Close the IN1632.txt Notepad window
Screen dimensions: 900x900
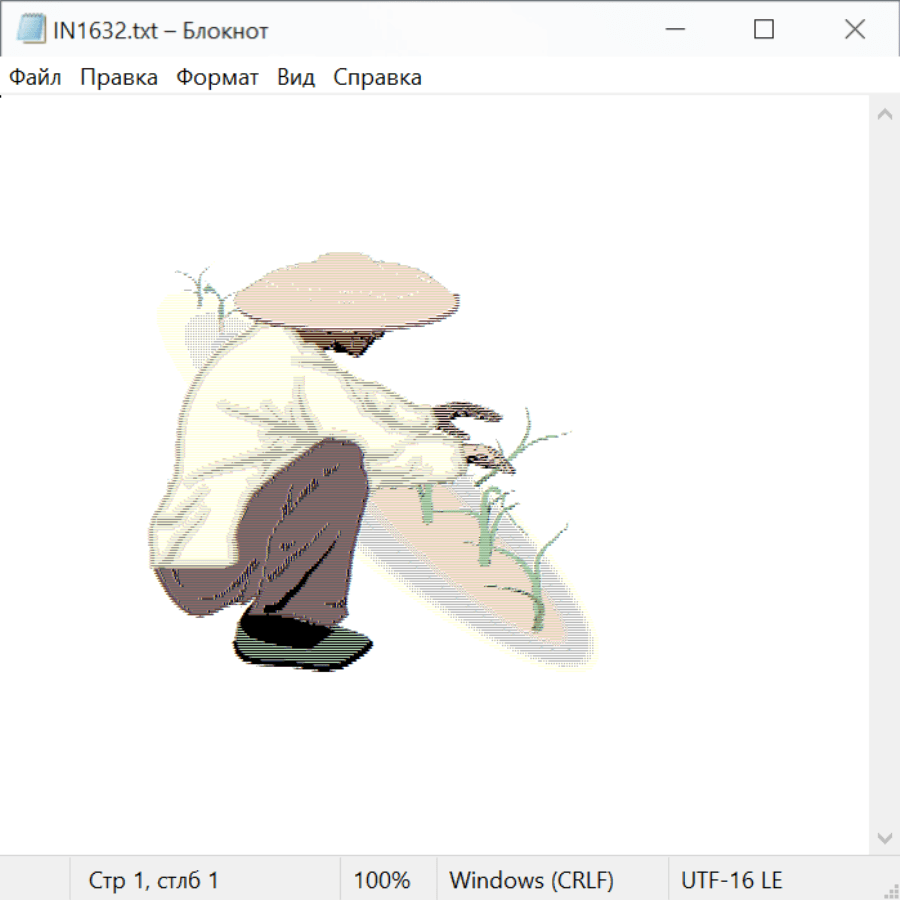tap(854, 30)
